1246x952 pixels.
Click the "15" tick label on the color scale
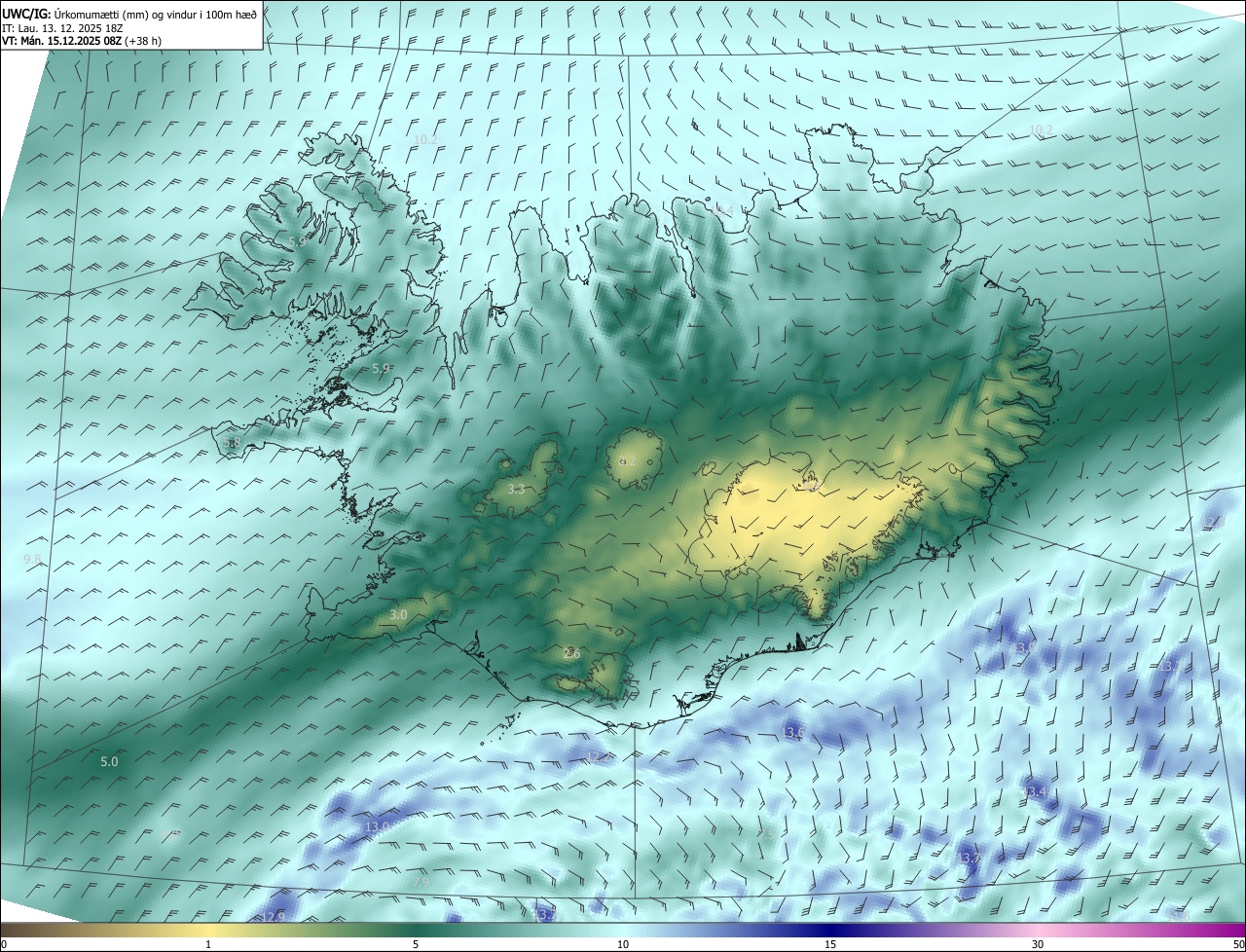coord(830,945)
